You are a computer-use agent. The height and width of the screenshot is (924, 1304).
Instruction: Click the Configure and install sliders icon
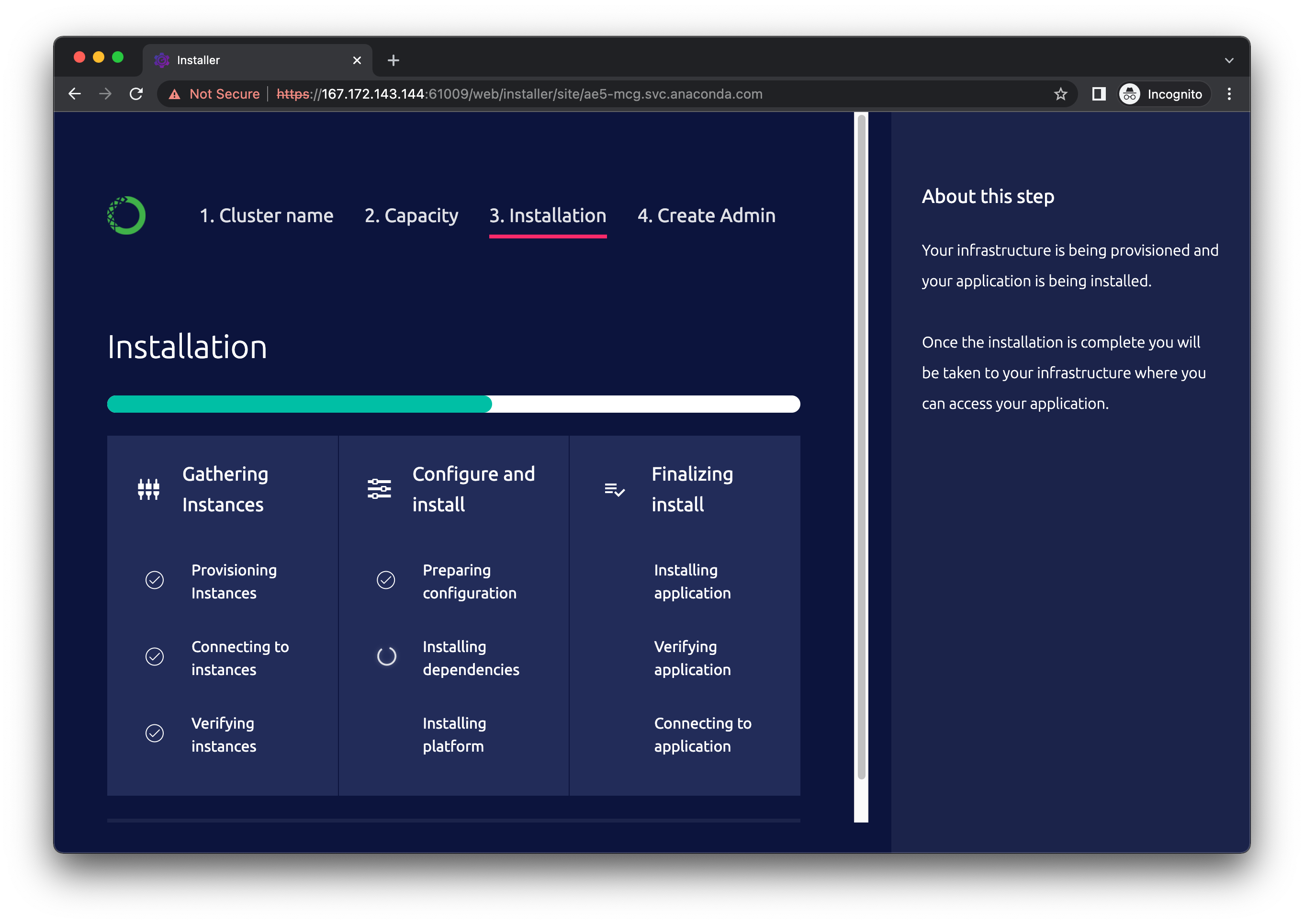click(x=379, y=489)
